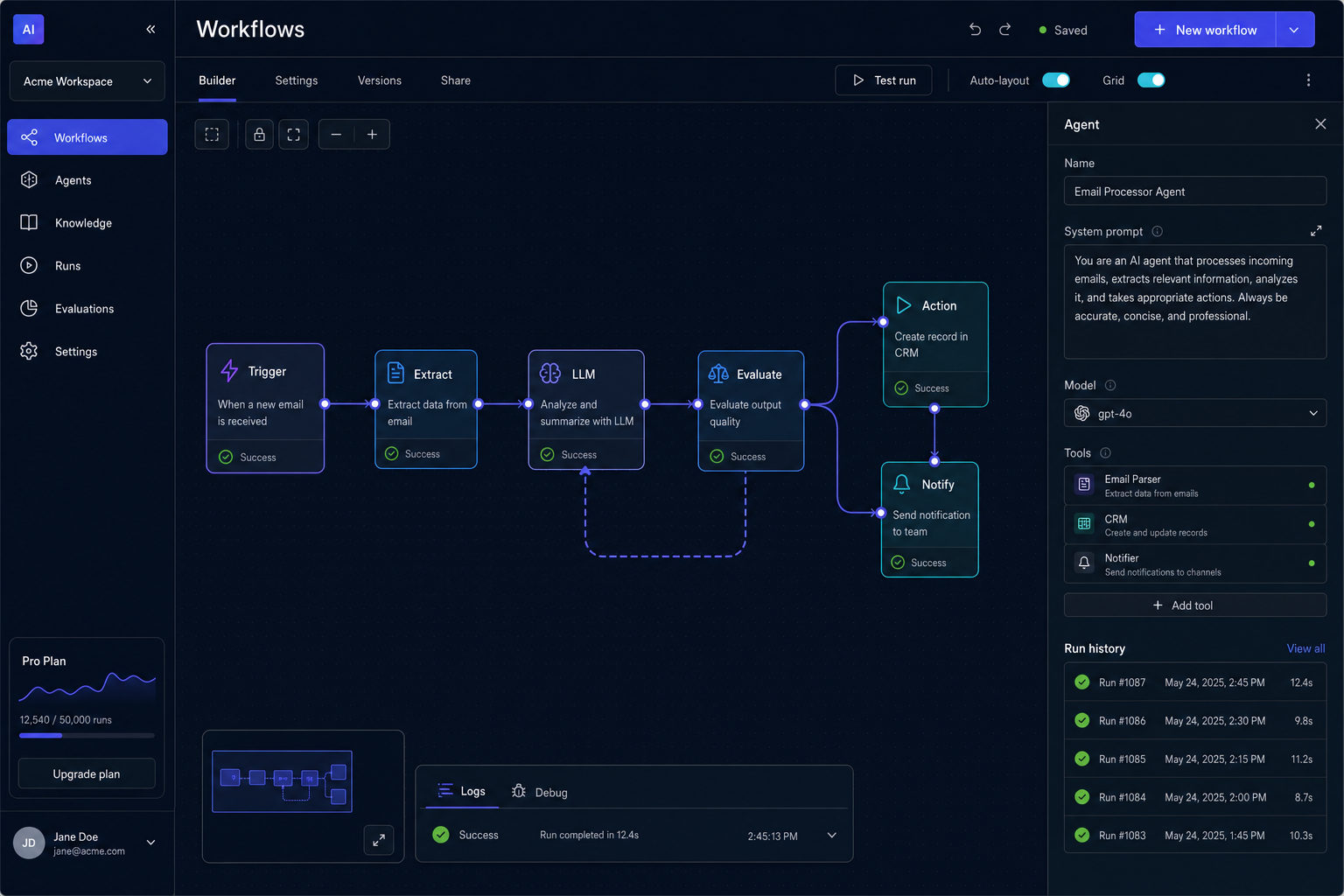Viewport: 1344px width, 896px height.
Task: Expand the Jane Doe account menu
Action: click(x=150, y=843)
